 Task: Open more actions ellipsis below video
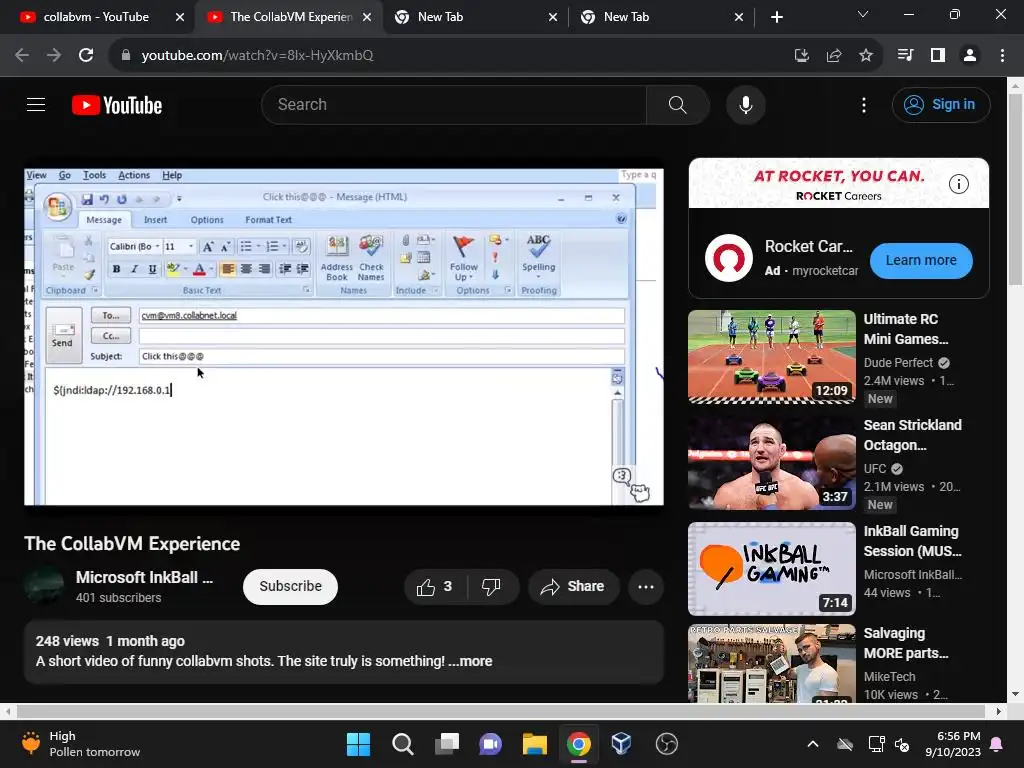point(646,586)
